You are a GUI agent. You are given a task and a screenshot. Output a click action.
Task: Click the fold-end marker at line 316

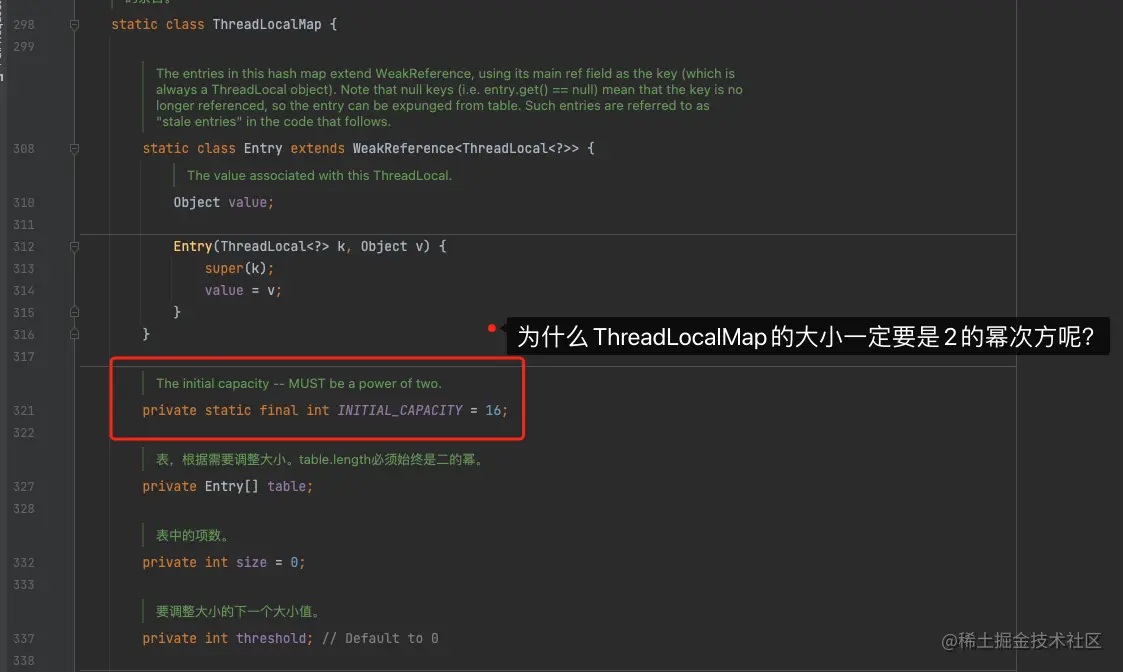74,334
